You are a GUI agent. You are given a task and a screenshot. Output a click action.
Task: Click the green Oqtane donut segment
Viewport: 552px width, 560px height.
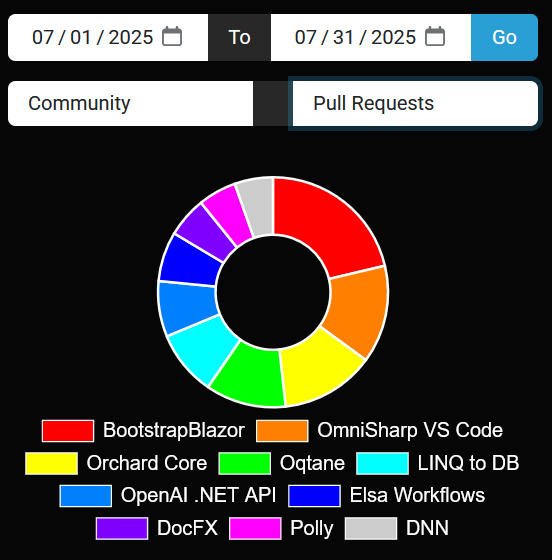click(252, 377)
